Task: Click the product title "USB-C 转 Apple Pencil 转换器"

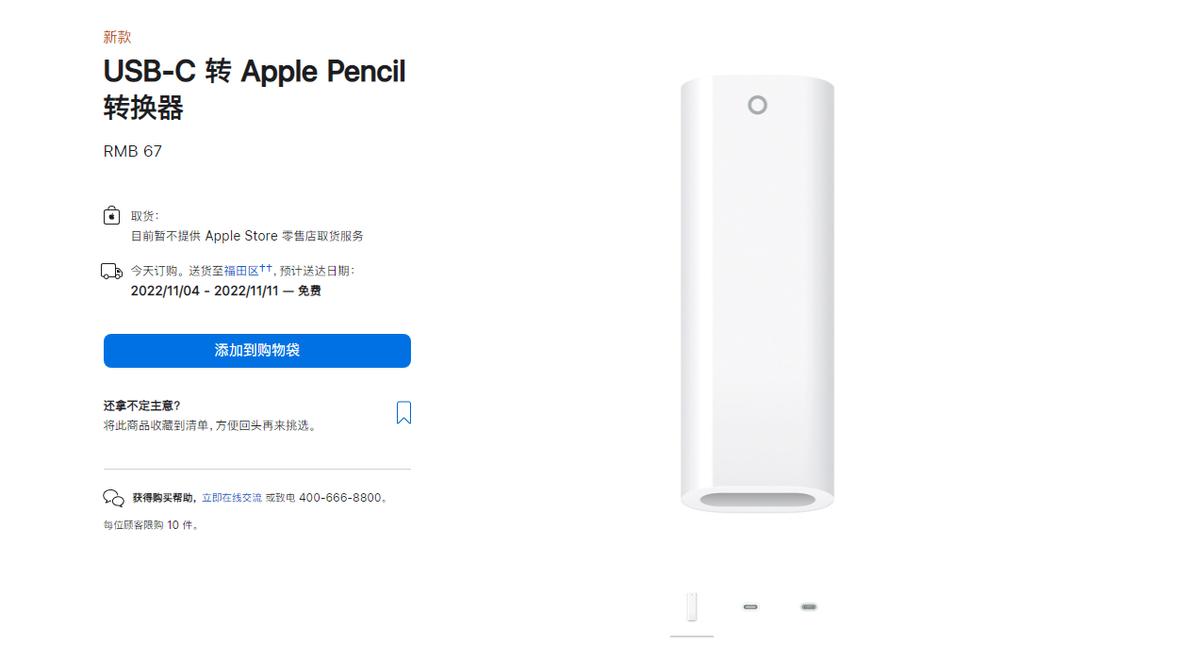Action: click(254, 90)
